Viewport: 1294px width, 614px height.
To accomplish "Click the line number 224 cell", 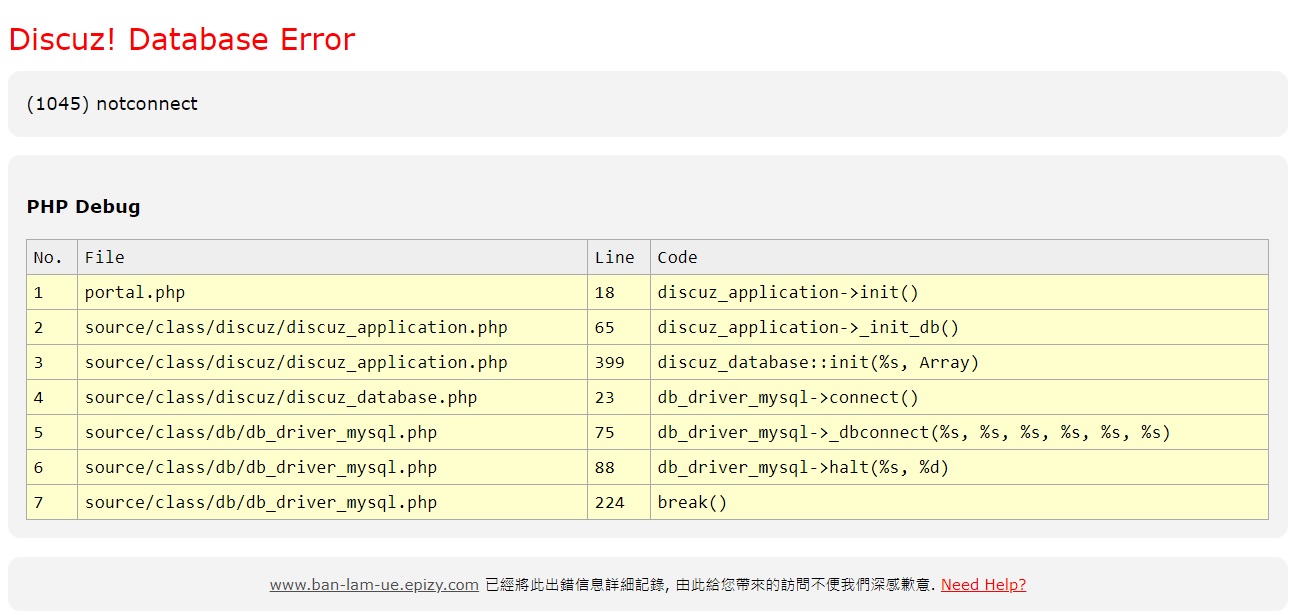I will pyautogui.click(x=609, y=502).
